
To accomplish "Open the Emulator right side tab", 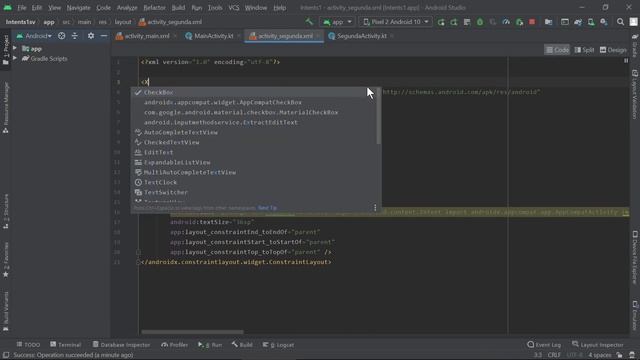I will [x=635, y=316].
